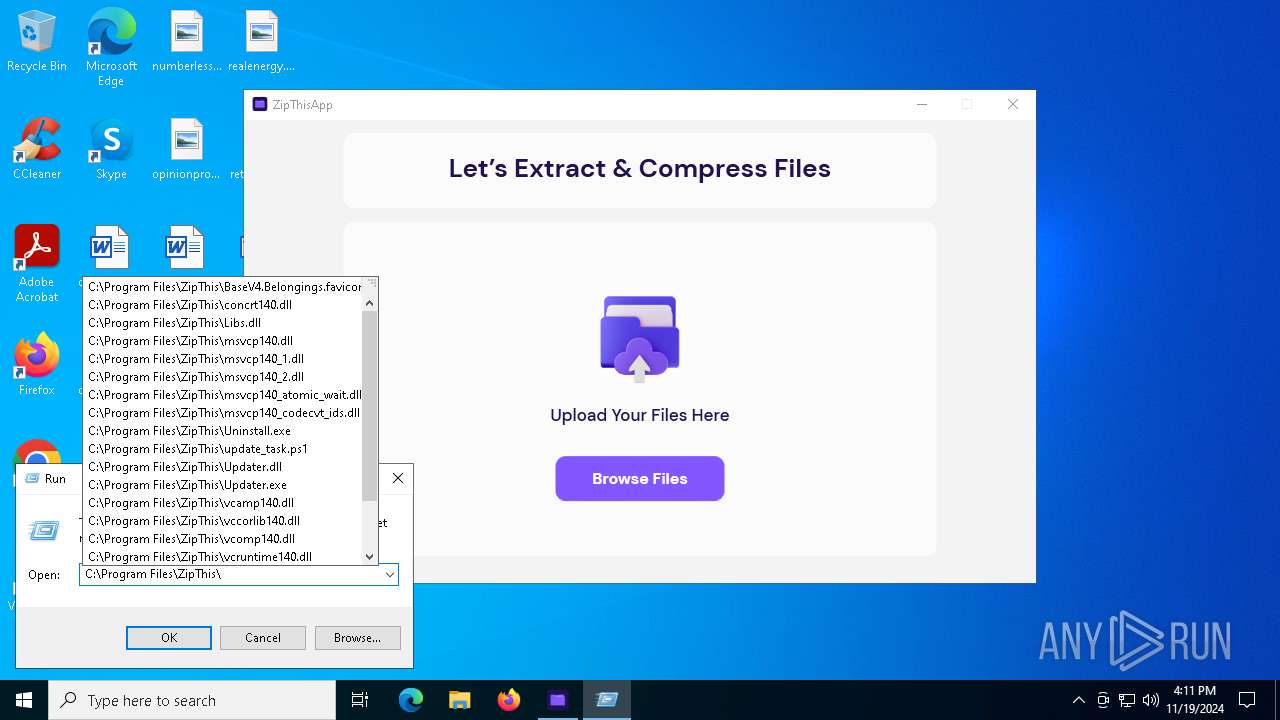Viewport: 1280px width, 720px height.
Task: Close the Run dialog
Action: coord(398,479)
